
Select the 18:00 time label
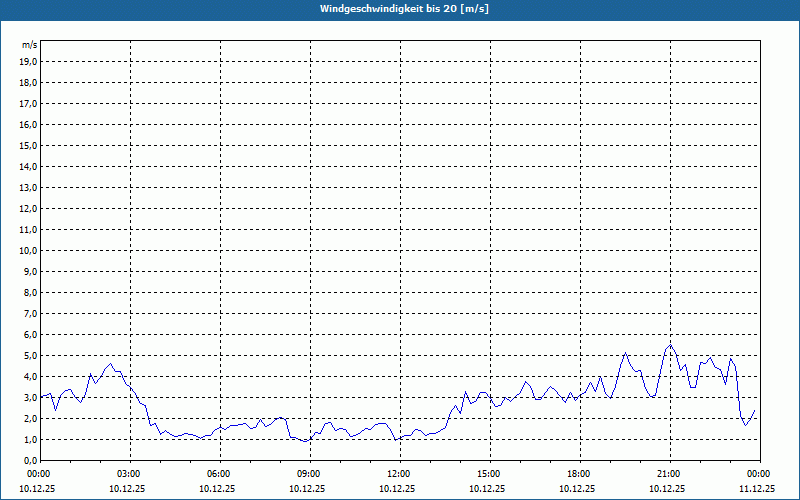tap(579, 474)
